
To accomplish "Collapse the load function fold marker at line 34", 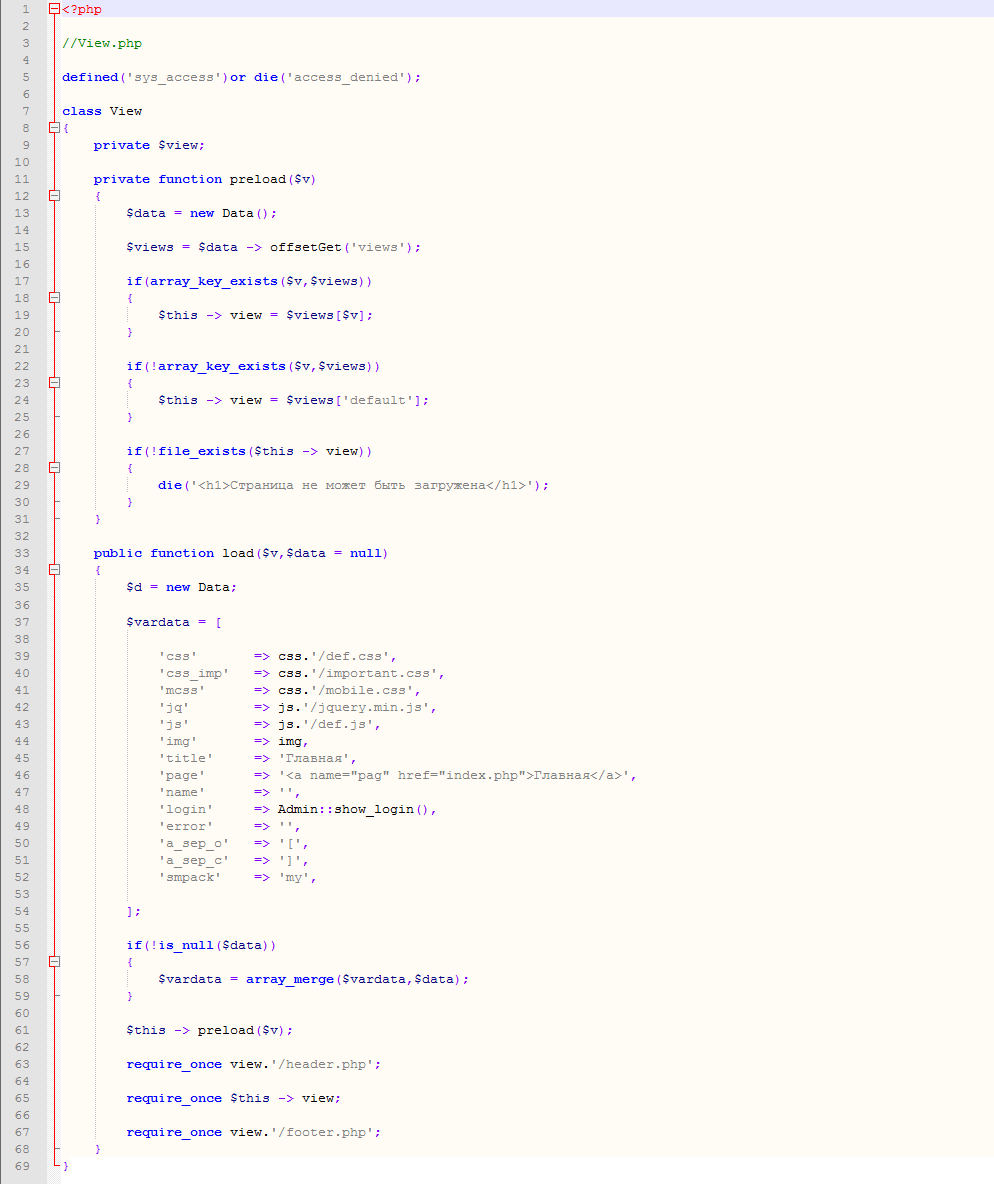I will [x=54, y=569].
